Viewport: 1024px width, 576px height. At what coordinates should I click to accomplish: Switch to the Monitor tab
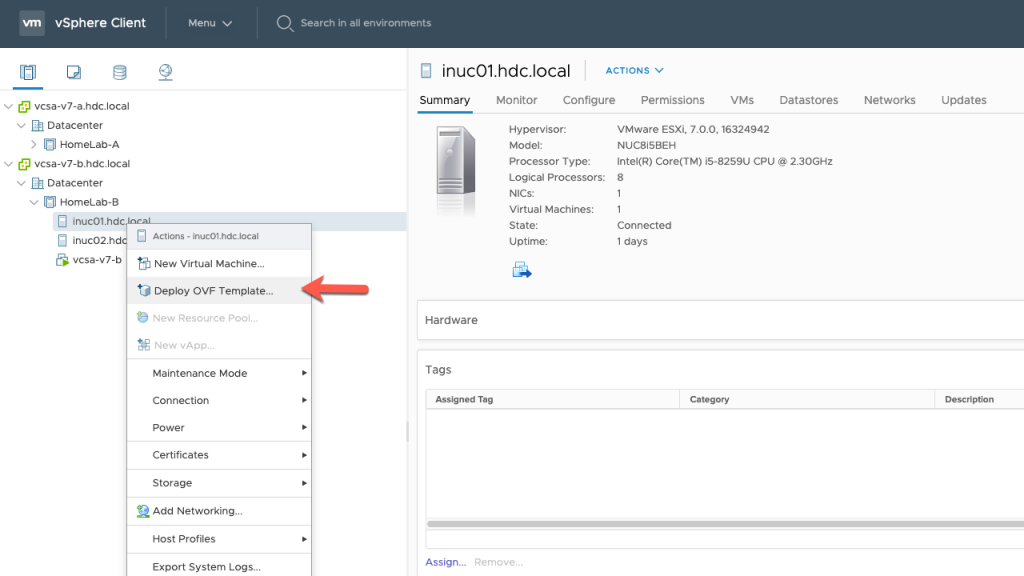(517, 100)
